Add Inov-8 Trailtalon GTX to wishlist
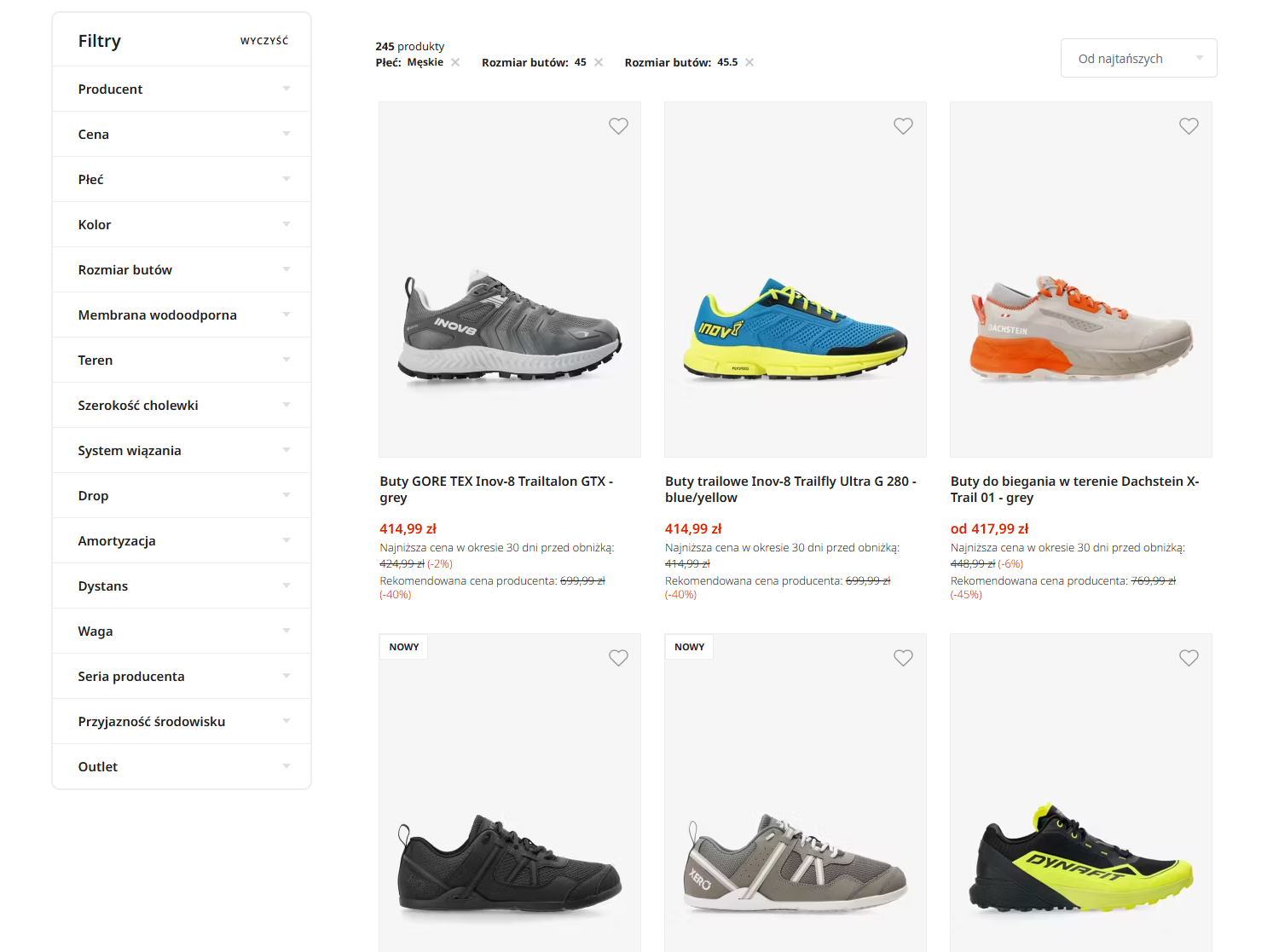This screenshot has width=1273, height=952. coord(618,126)
